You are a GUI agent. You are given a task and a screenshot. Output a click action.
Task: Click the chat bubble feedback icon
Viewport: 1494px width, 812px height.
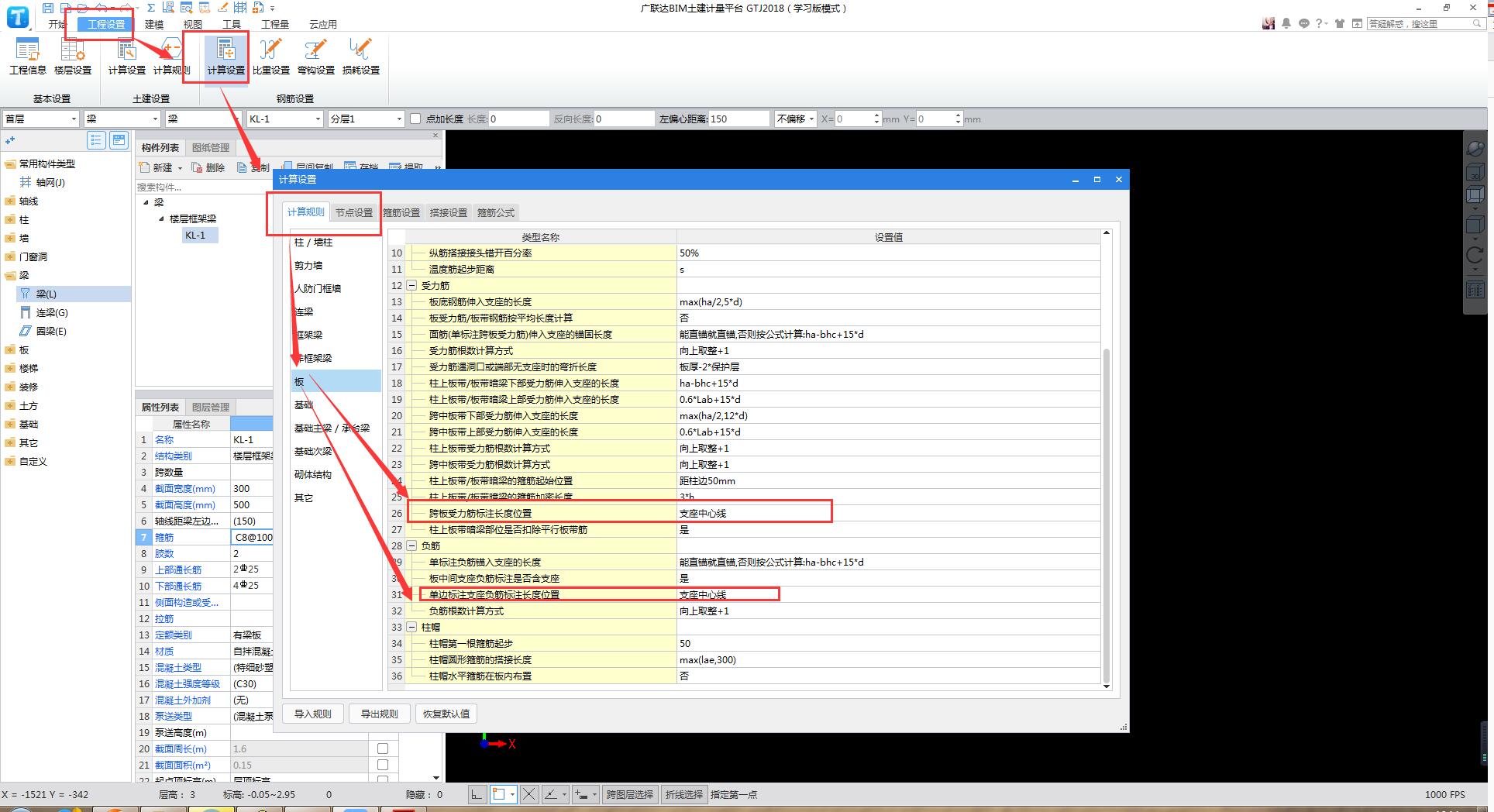point(1304,24)
